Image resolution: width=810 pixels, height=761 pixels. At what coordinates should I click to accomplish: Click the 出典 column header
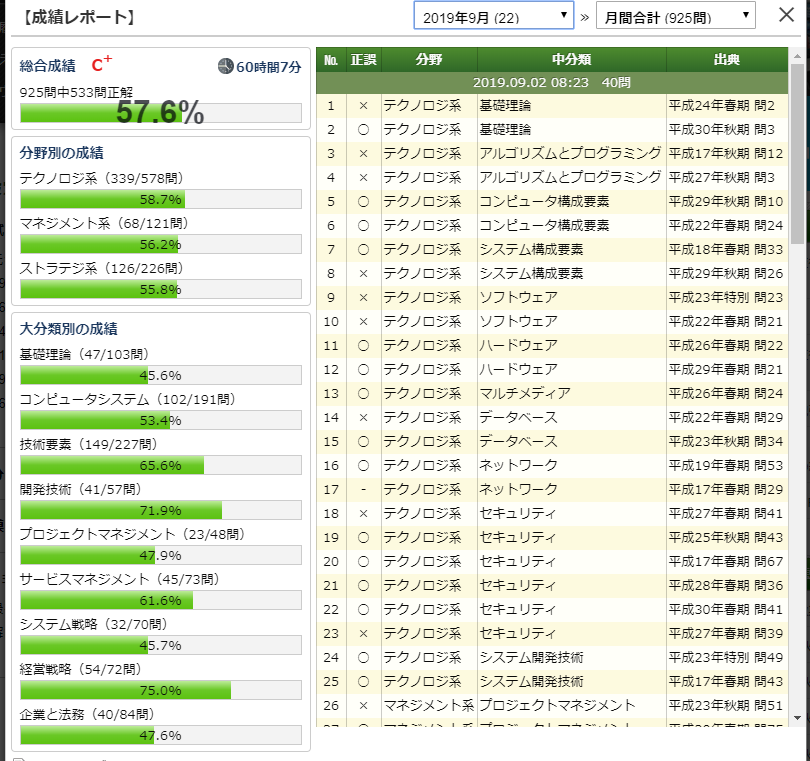(727, 60)
